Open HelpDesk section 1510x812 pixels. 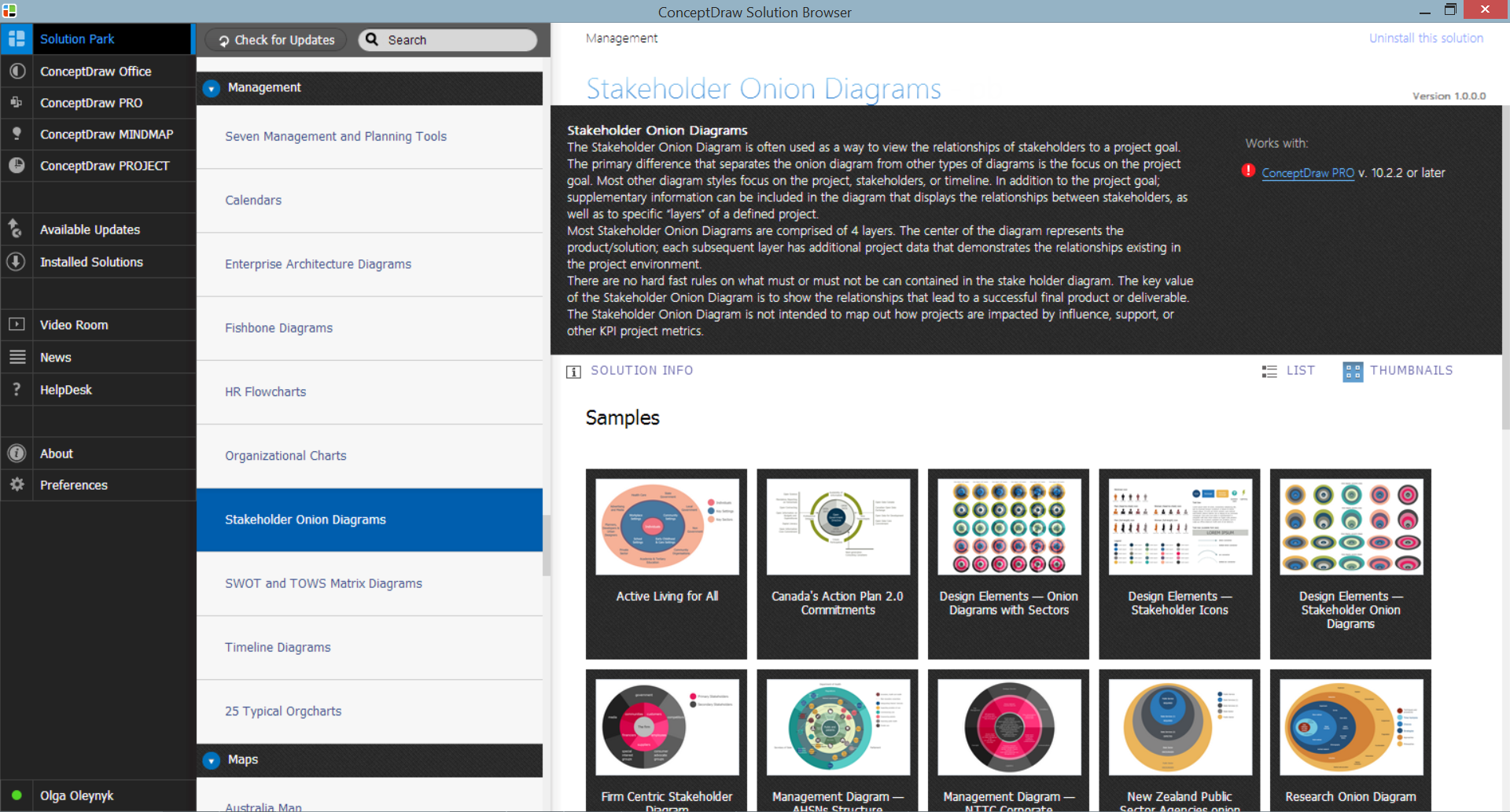tap(98, 388)
